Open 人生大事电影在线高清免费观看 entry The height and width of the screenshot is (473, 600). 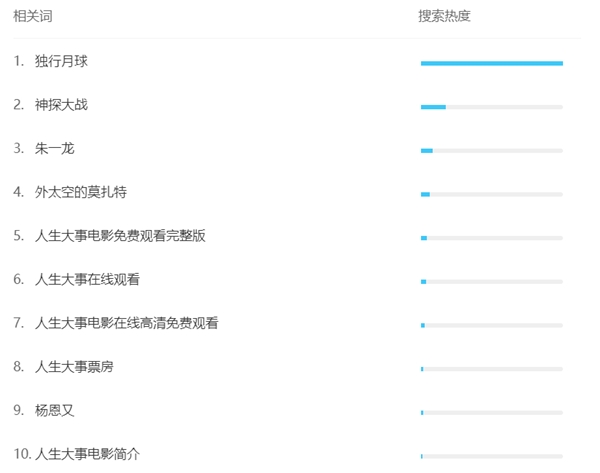click(x=127, y=323)
